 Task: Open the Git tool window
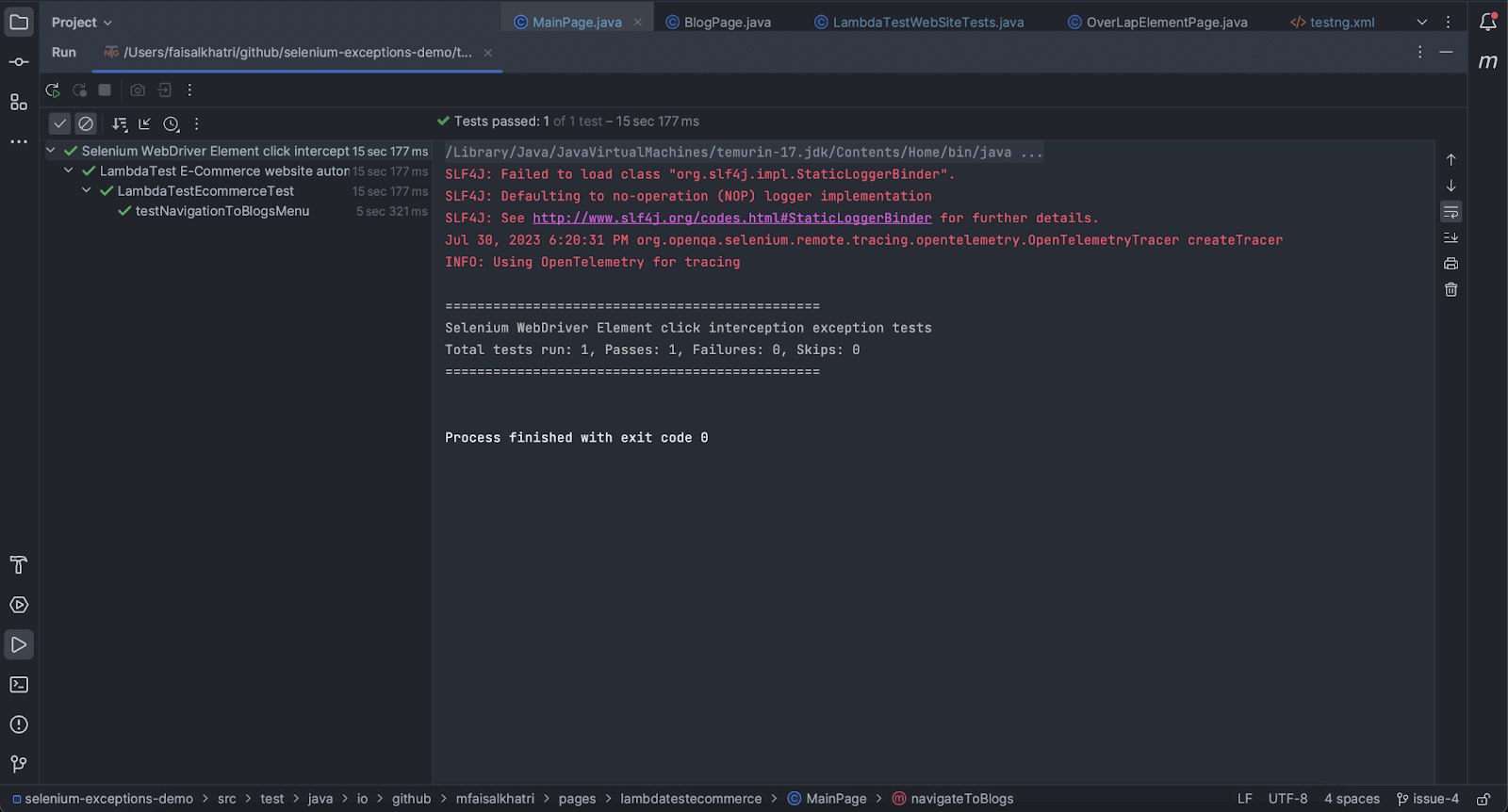19,764
